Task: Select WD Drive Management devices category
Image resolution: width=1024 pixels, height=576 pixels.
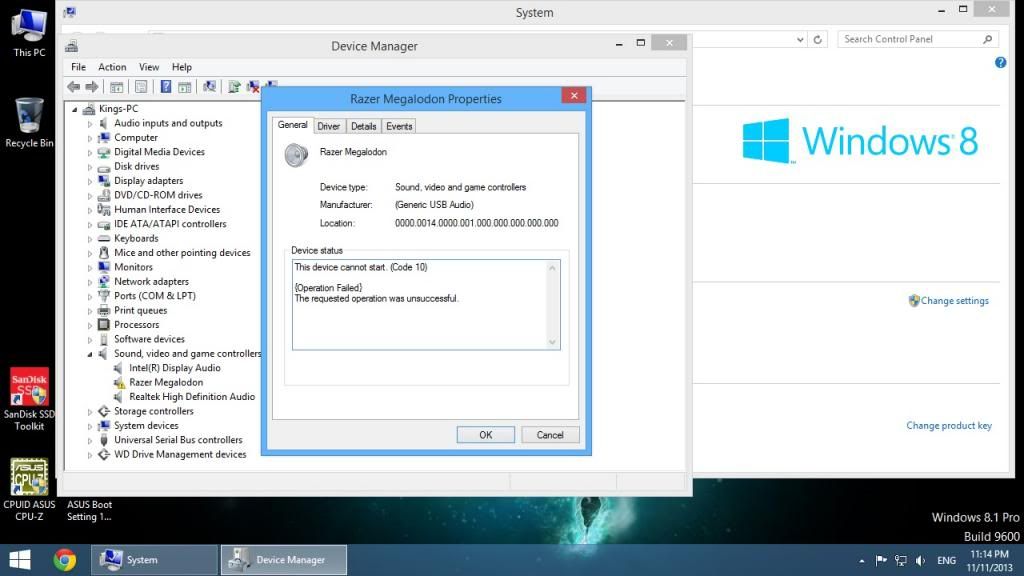Action: pos(180,455)
